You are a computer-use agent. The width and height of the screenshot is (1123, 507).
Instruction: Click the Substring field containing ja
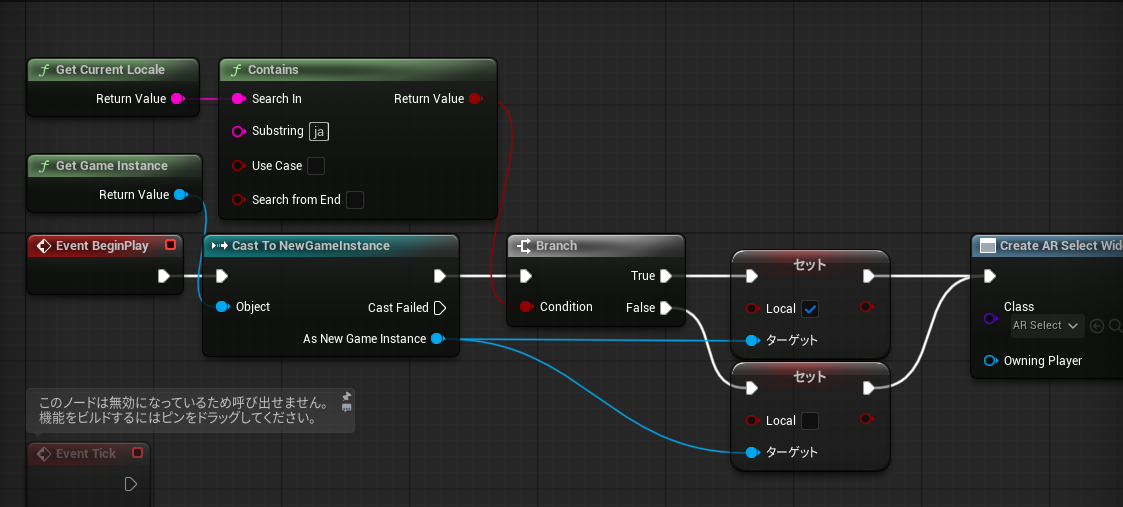(x=319, y=132)
